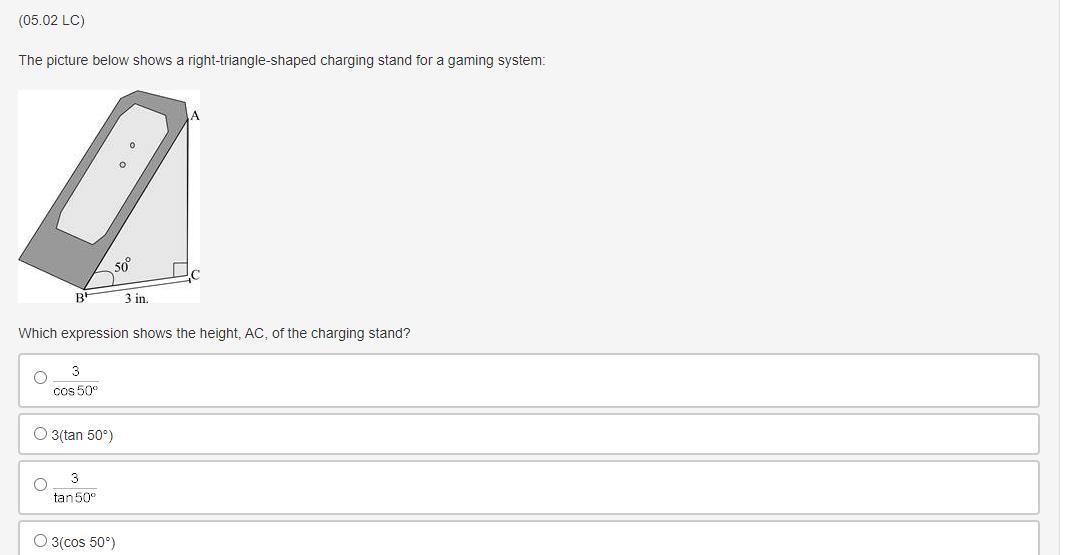Select the 3(tan 50°) radio button
Screen dimensions: 1066x555
[x=41, y=433]
